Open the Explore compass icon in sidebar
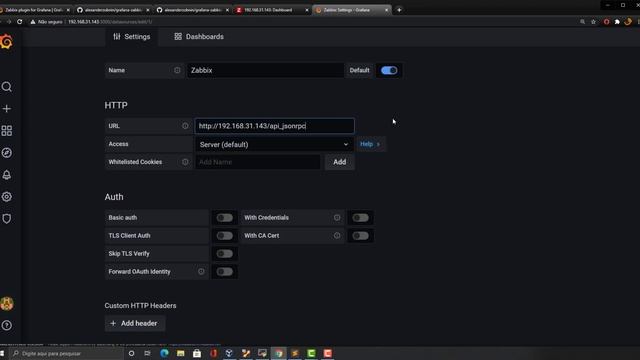640x360 pixels. click(x=7, y=153)
